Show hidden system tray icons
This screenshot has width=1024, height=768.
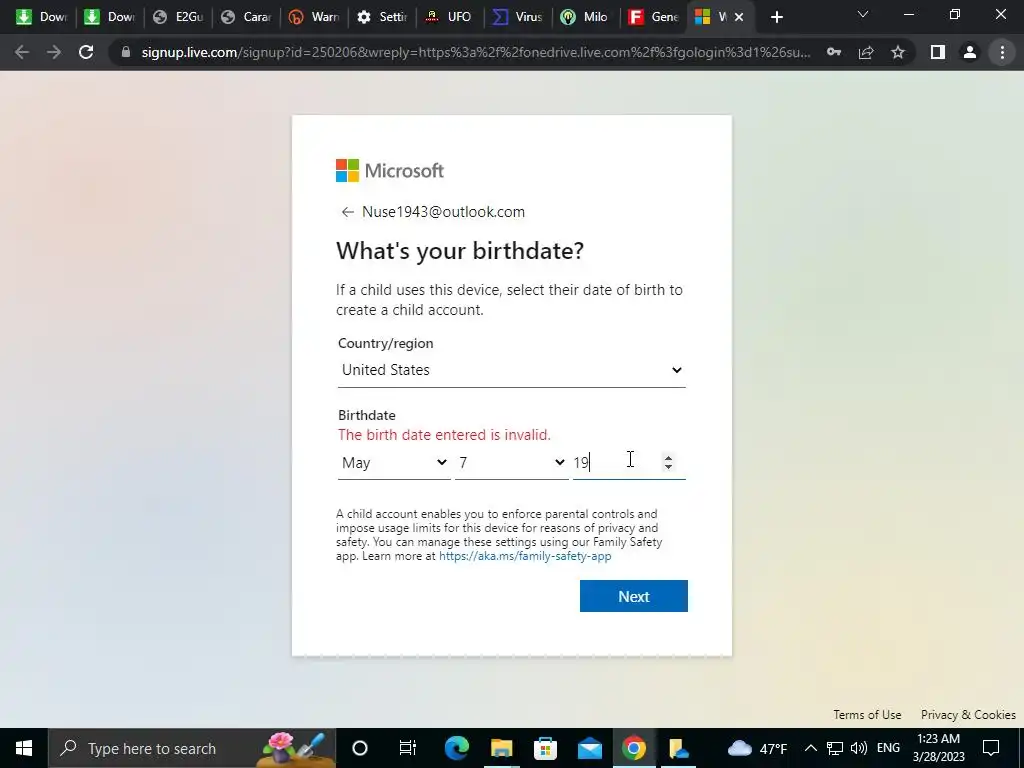coord(810,748)
